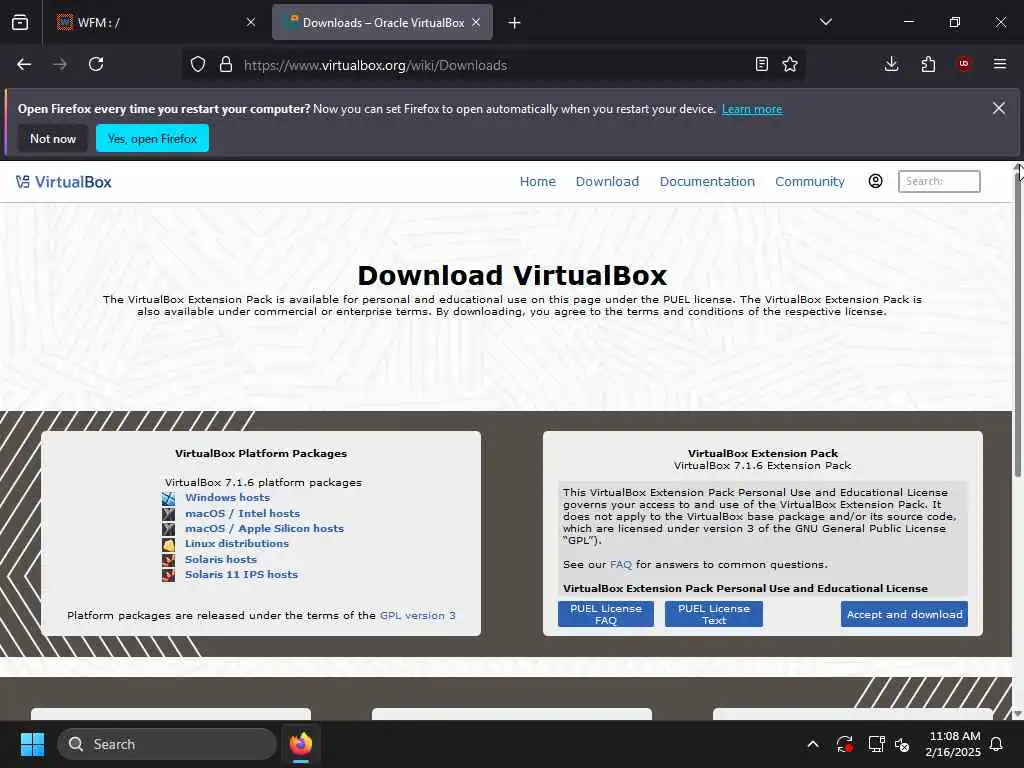1024x768 pixels.
Task: Click the update sync tray icon
Action: pyautogui.click(x=844, y=744)
